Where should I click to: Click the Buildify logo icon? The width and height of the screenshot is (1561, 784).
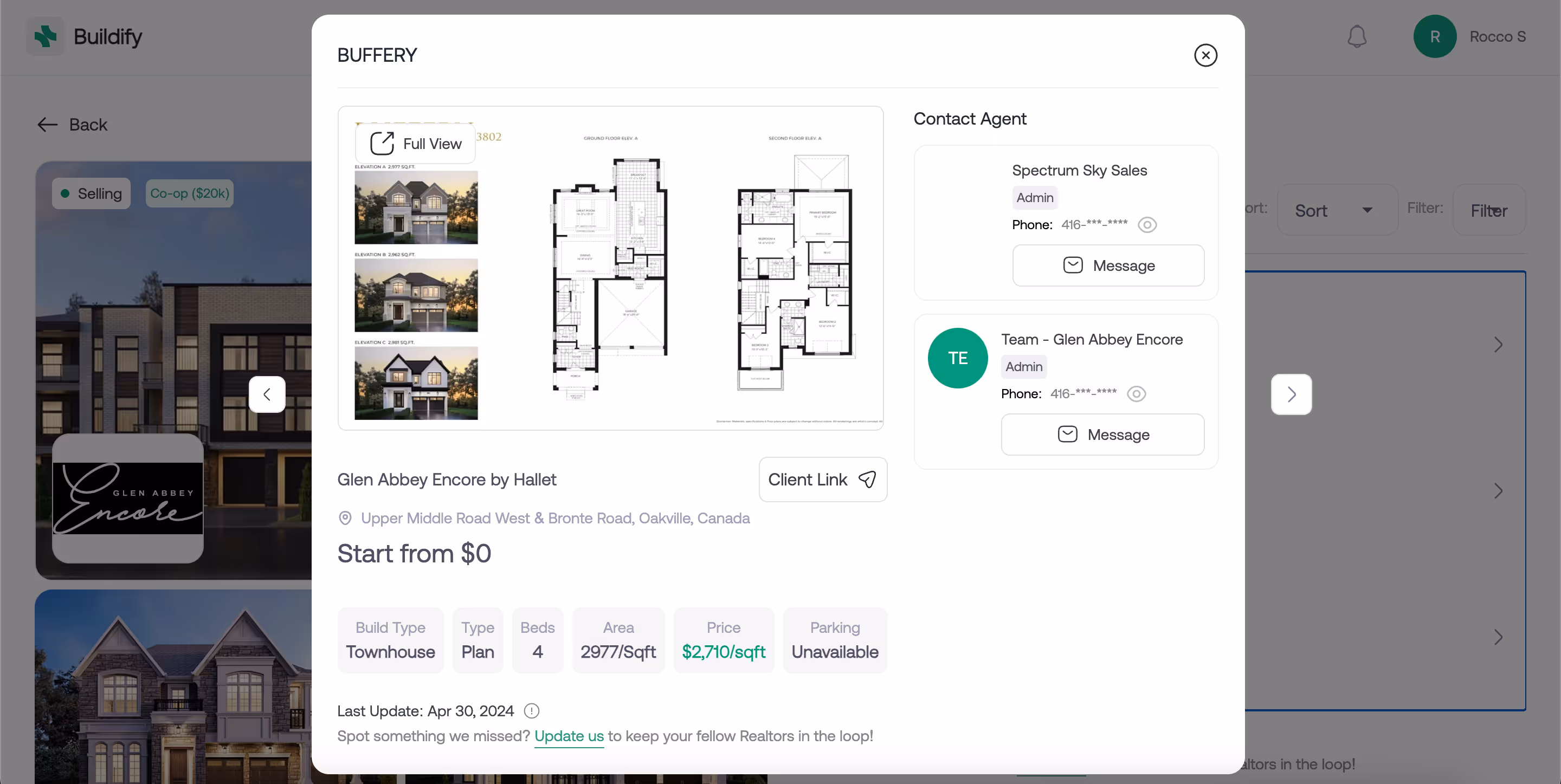tap(46, 36)
